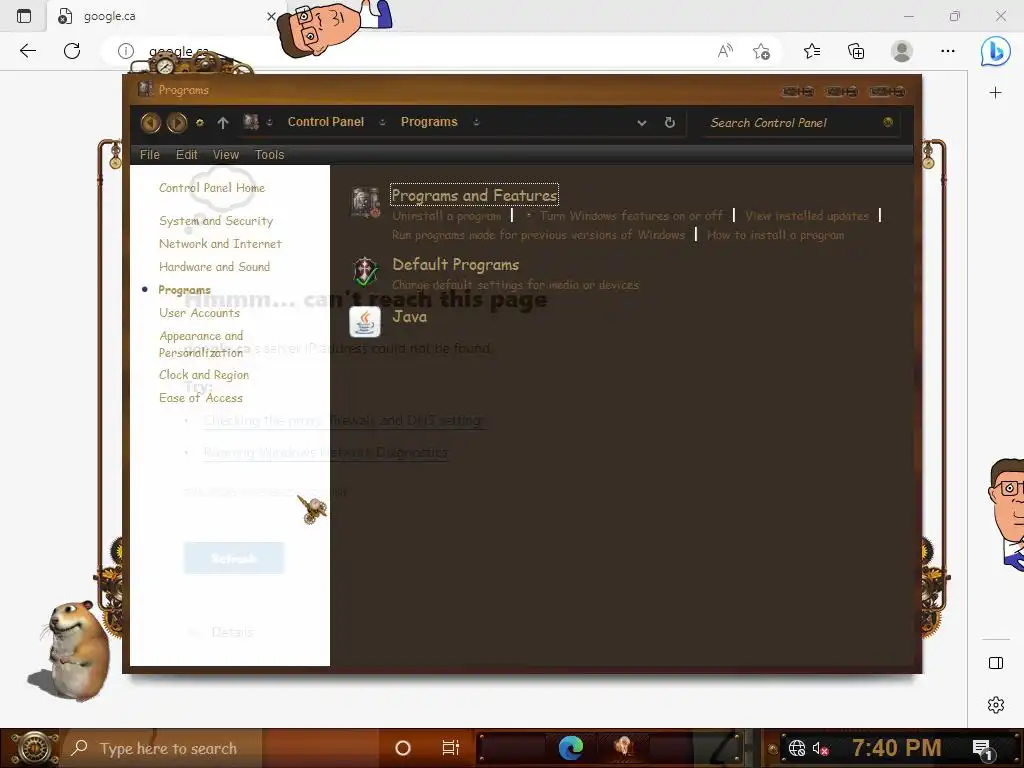
Task: Open the File menu
Action: (150, 155)
